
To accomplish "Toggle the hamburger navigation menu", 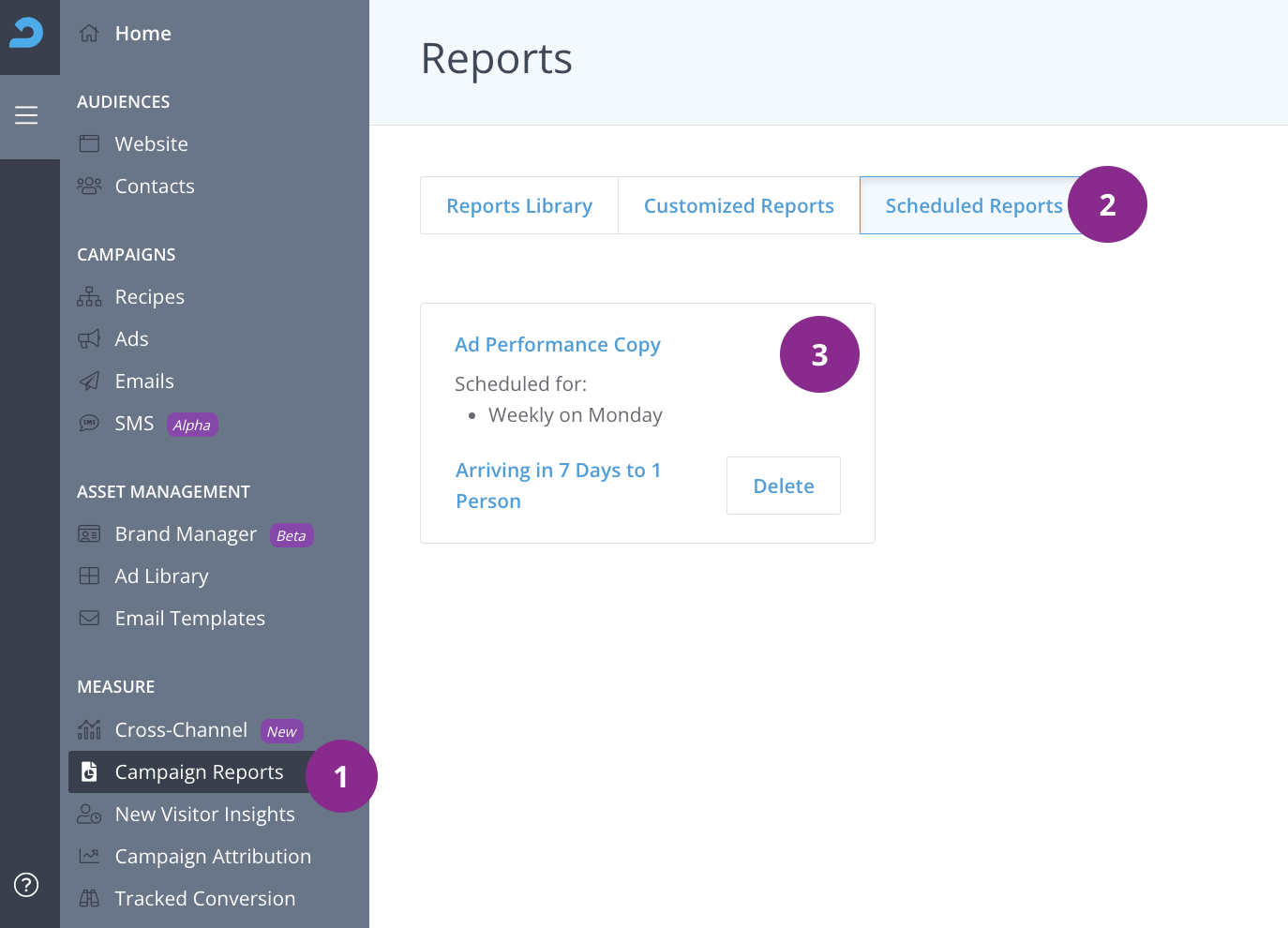I will pos(26,115).
